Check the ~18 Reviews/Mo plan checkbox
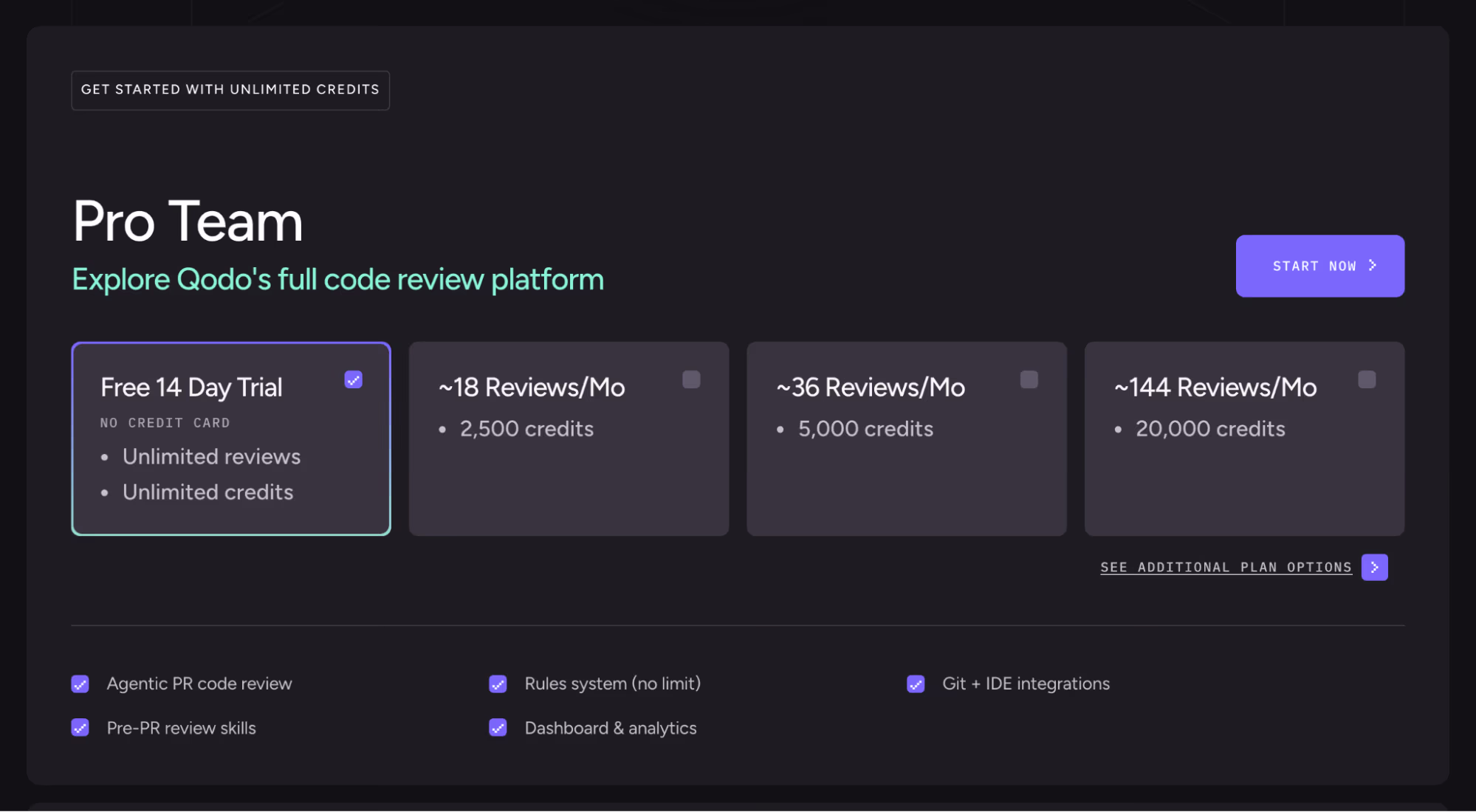This screenshot has height=812, width=1476. click(x=691, y=379)
